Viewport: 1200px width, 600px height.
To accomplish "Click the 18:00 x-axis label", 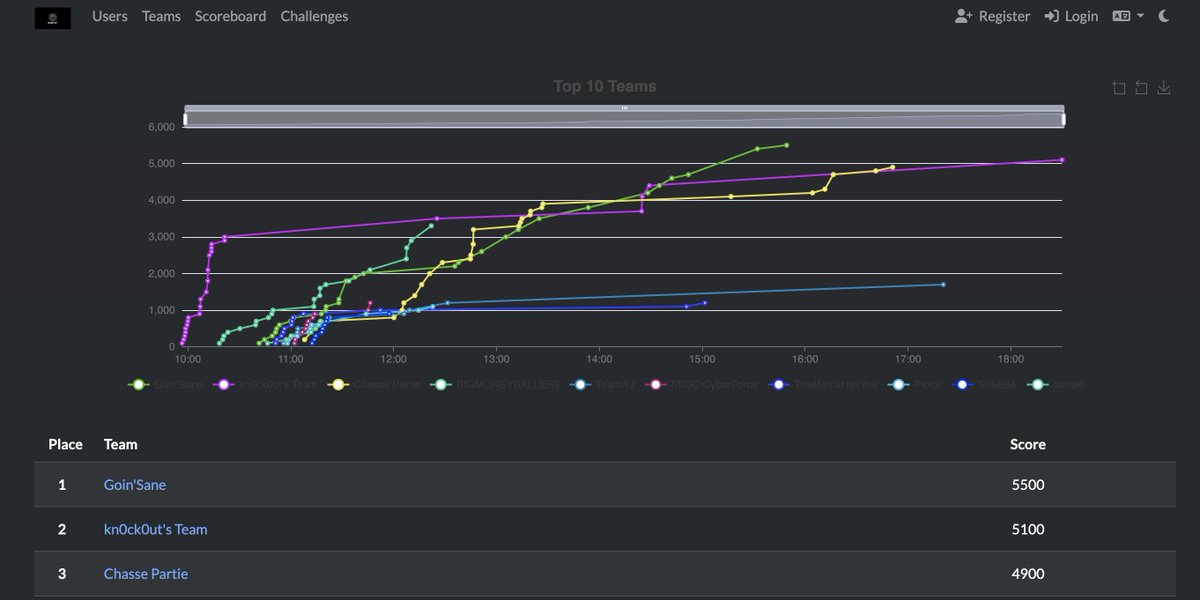I will (x=1011, y=358).
